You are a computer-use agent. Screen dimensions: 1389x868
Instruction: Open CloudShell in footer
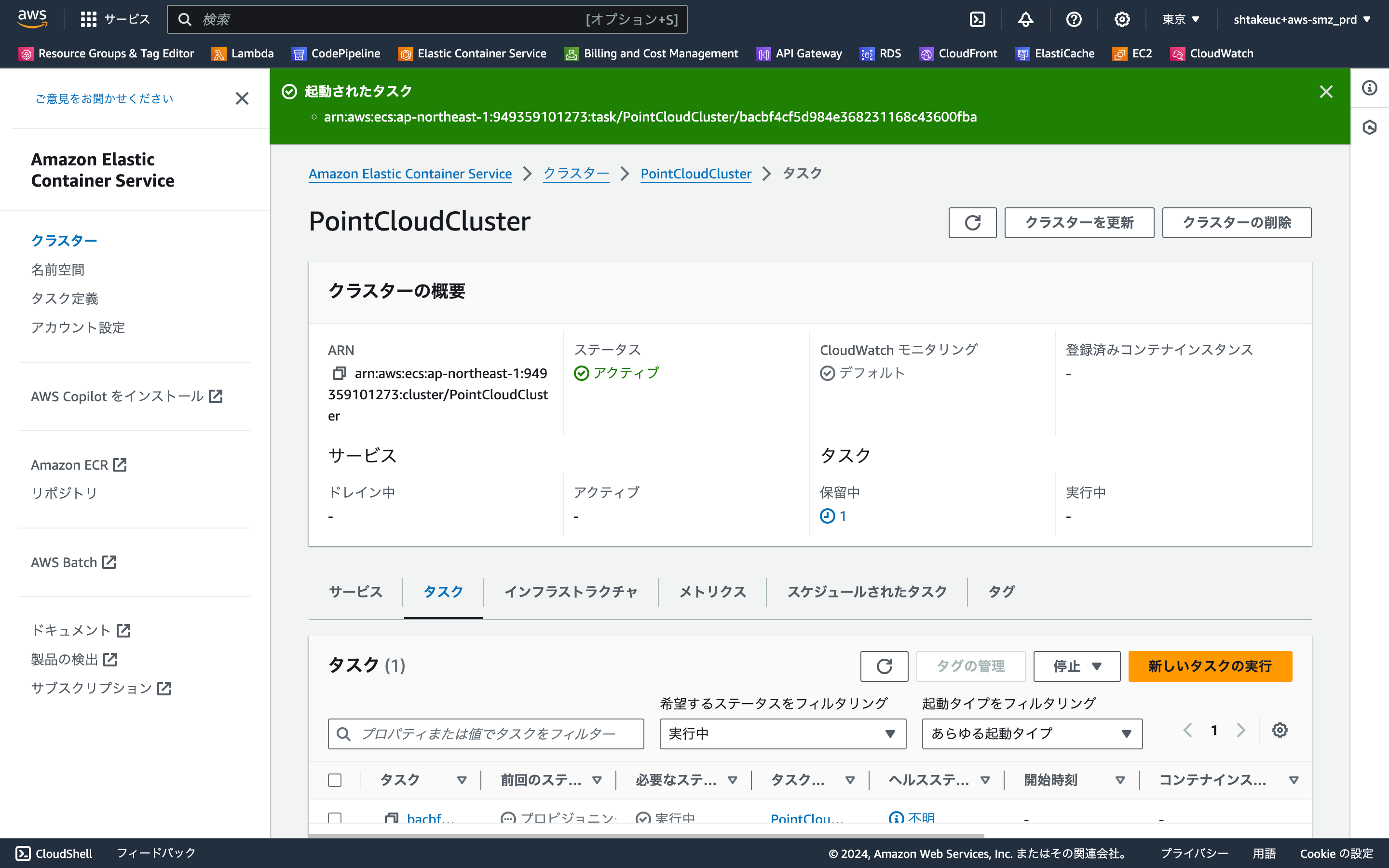coord(54,853)
